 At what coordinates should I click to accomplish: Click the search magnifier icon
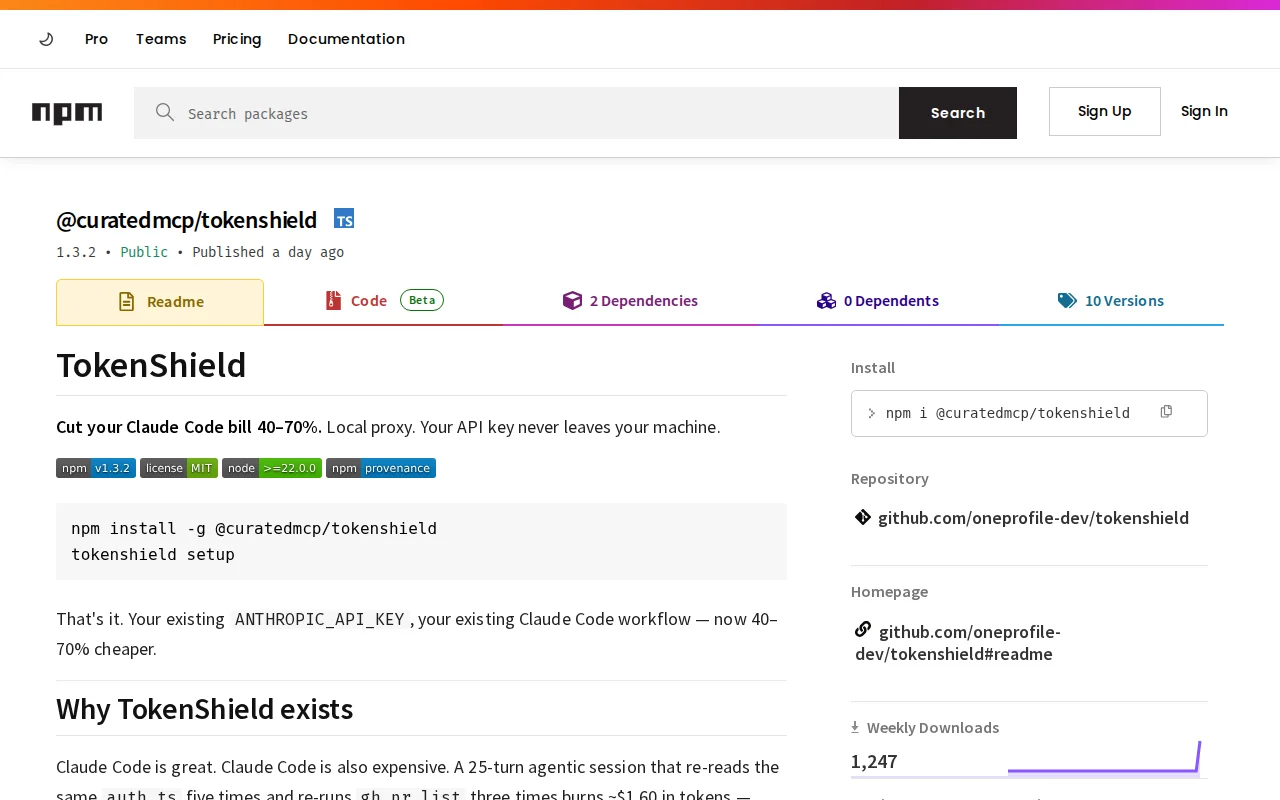165,112
